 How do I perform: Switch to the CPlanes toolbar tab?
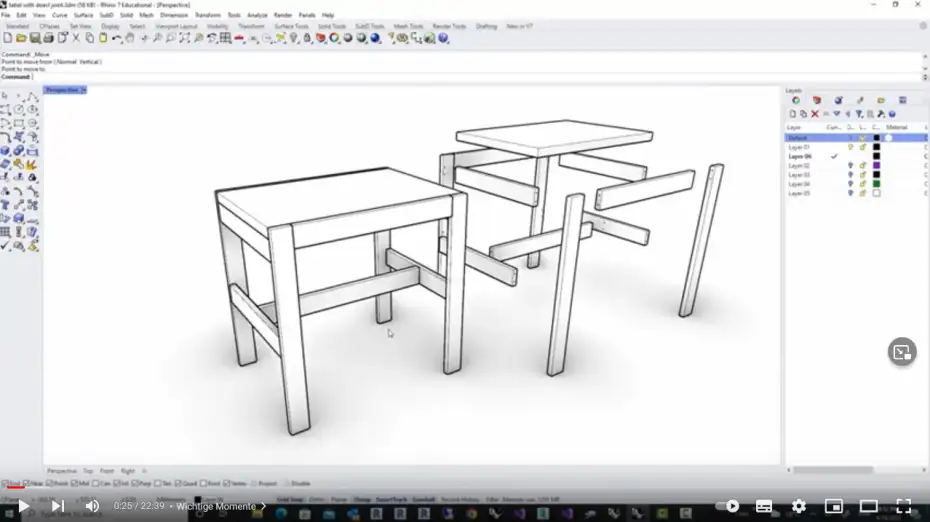[x=49, y=26]
